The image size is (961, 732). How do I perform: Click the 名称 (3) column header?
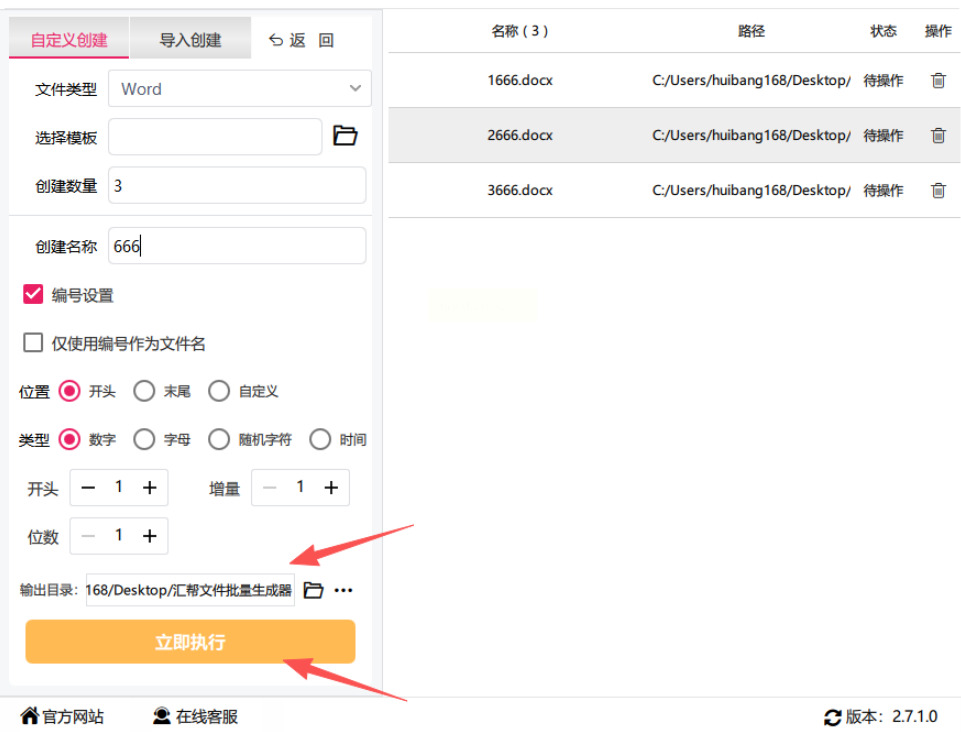[520, 31]
